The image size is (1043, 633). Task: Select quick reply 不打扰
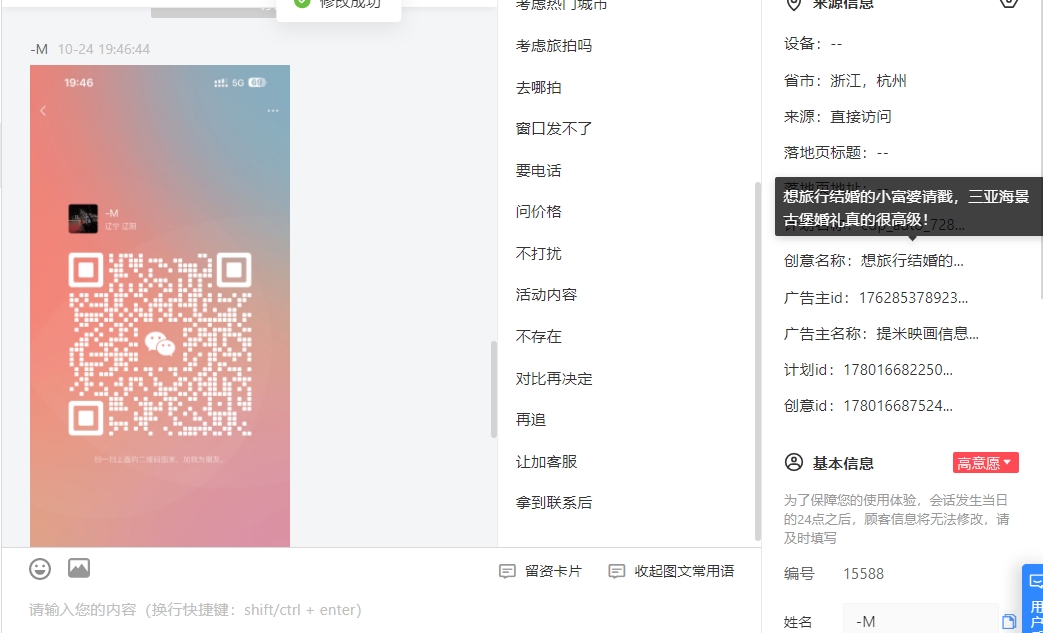[x=538, y=254]
